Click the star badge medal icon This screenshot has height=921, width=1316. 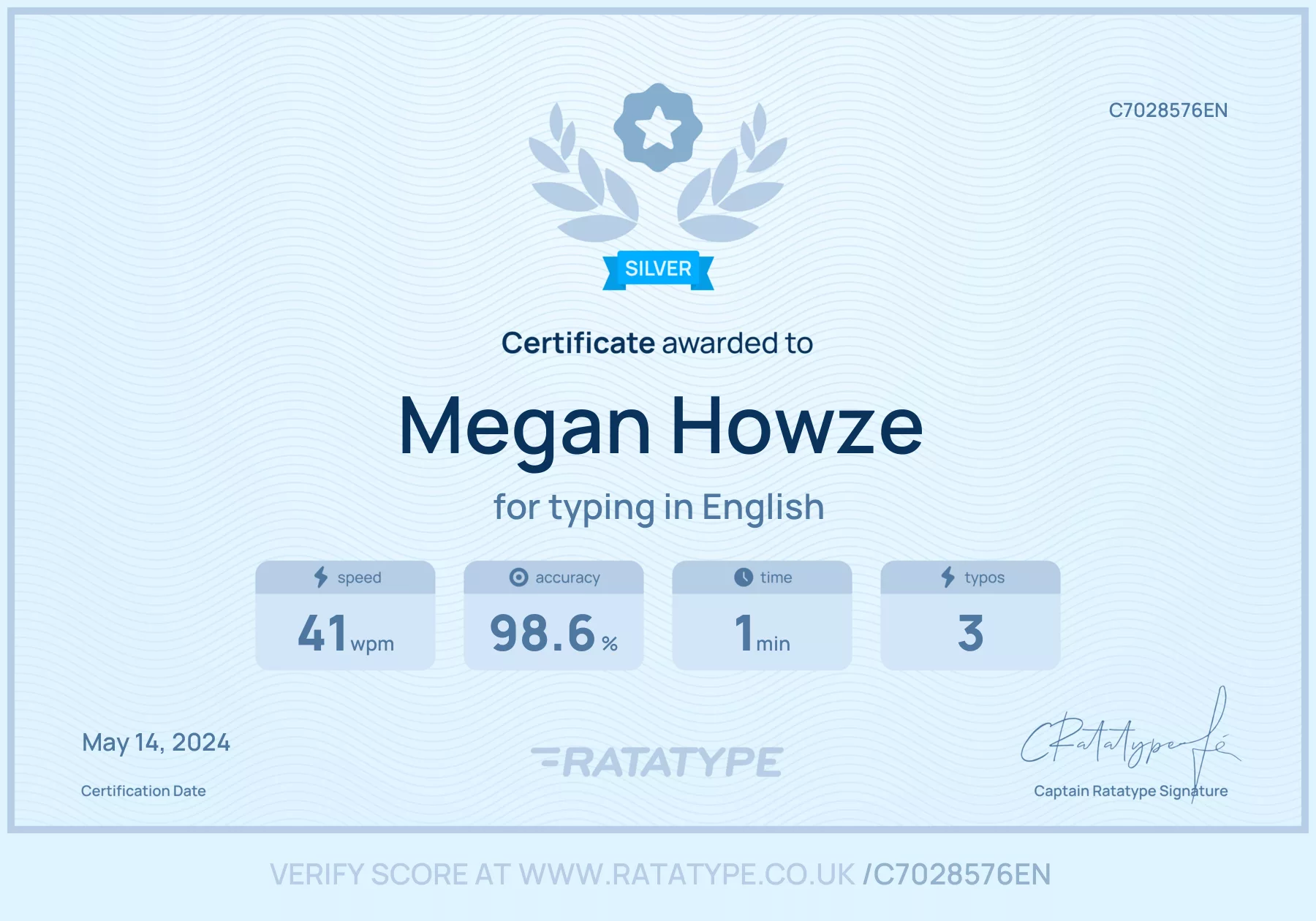658,127
